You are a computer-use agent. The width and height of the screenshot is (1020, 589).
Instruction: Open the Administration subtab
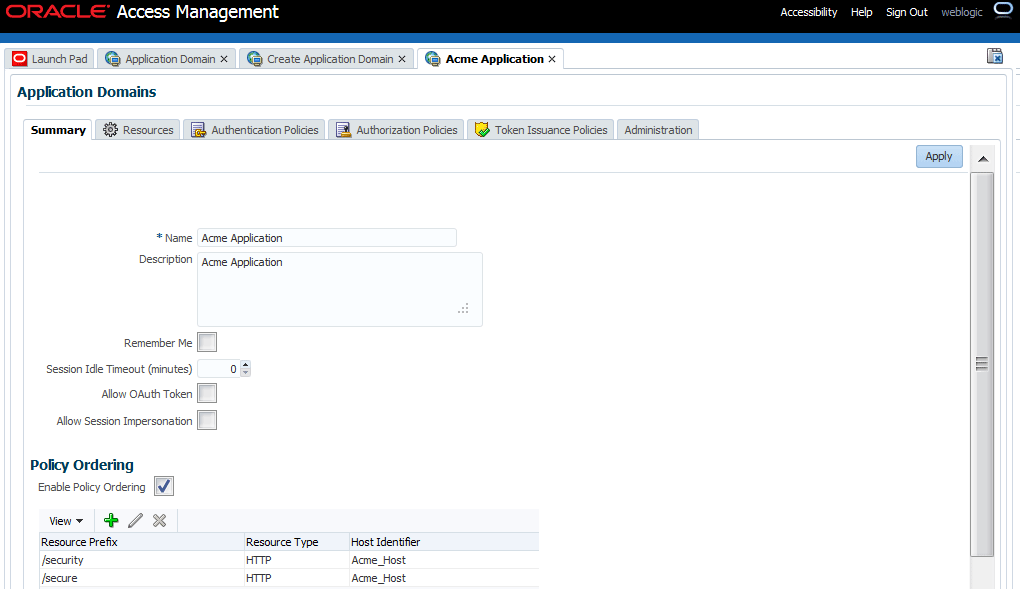(658, 130)
